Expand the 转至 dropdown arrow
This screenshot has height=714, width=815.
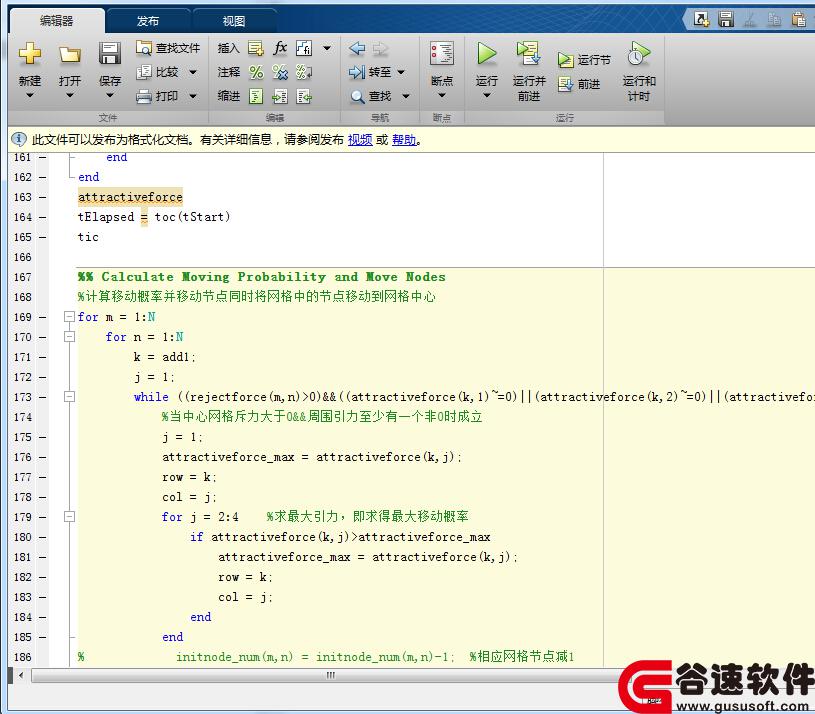(401, 72)
